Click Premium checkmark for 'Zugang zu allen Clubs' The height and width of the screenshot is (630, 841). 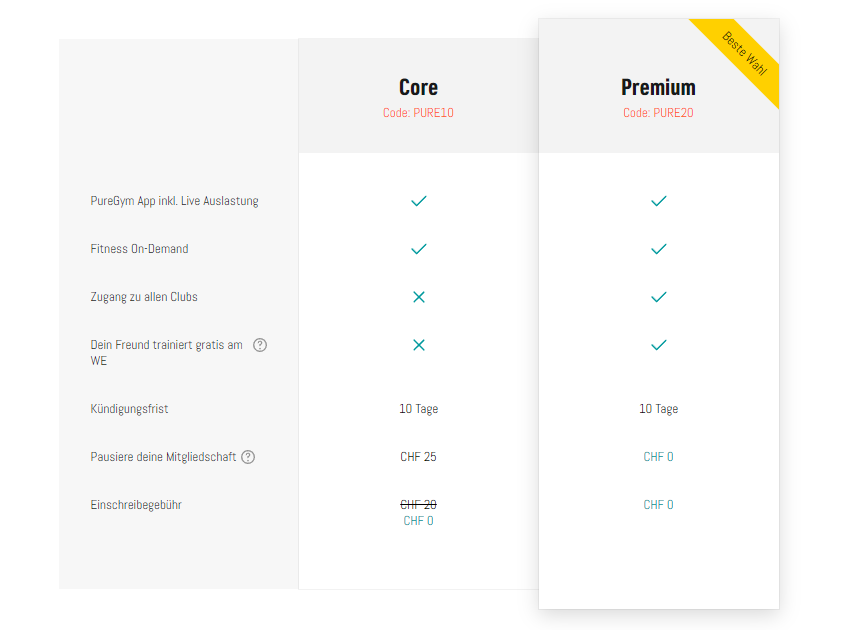pyautogui.click(x=658, y=297)
